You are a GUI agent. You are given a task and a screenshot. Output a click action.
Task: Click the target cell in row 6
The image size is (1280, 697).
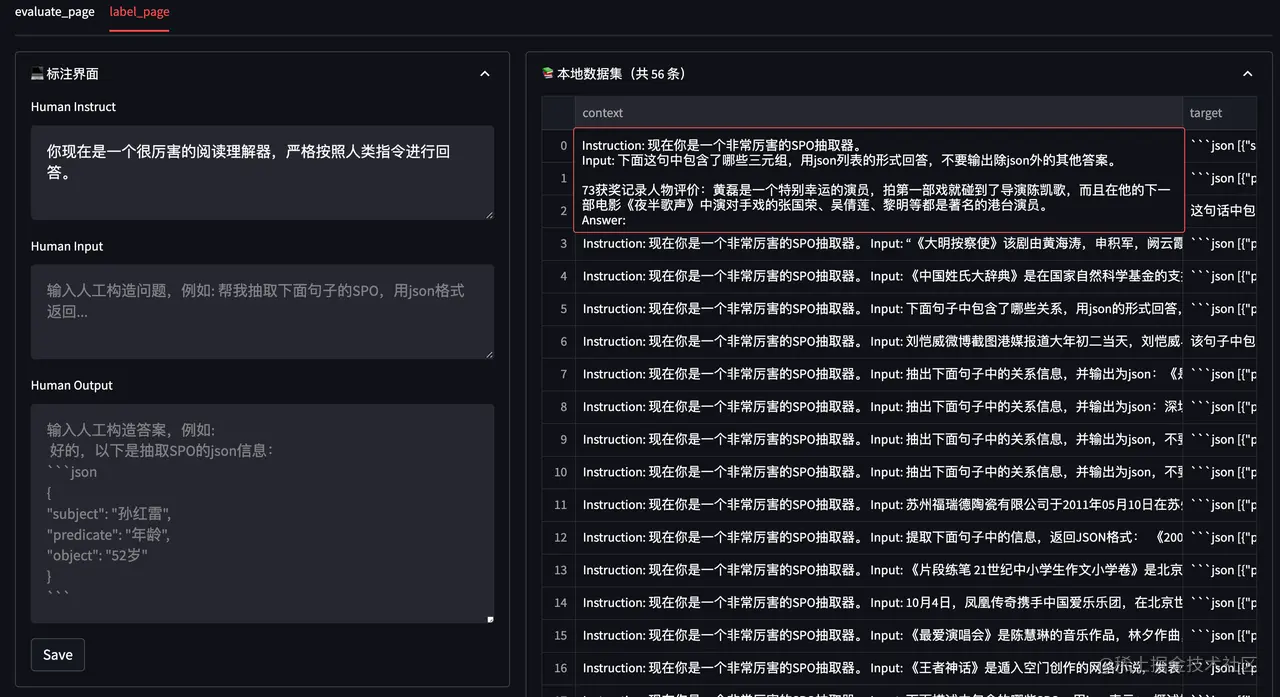click(x=1221, y=342)
